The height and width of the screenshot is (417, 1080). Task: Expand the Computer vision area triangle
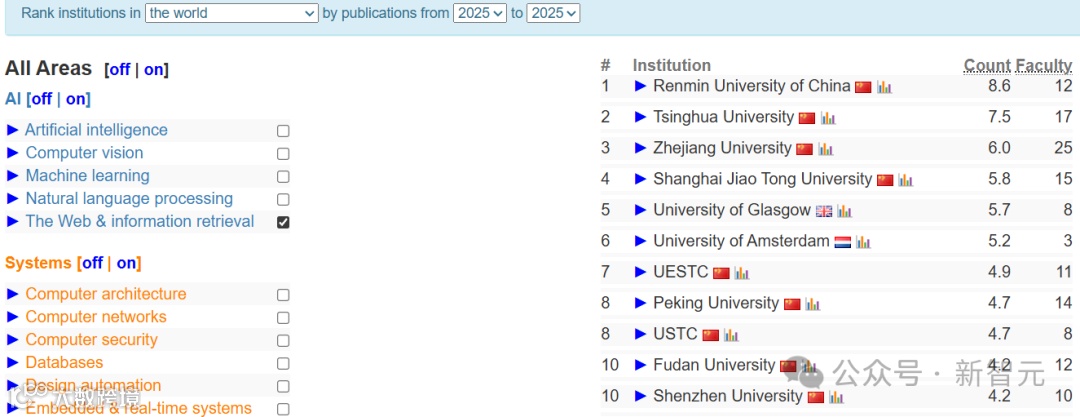[x=12, y=153]
